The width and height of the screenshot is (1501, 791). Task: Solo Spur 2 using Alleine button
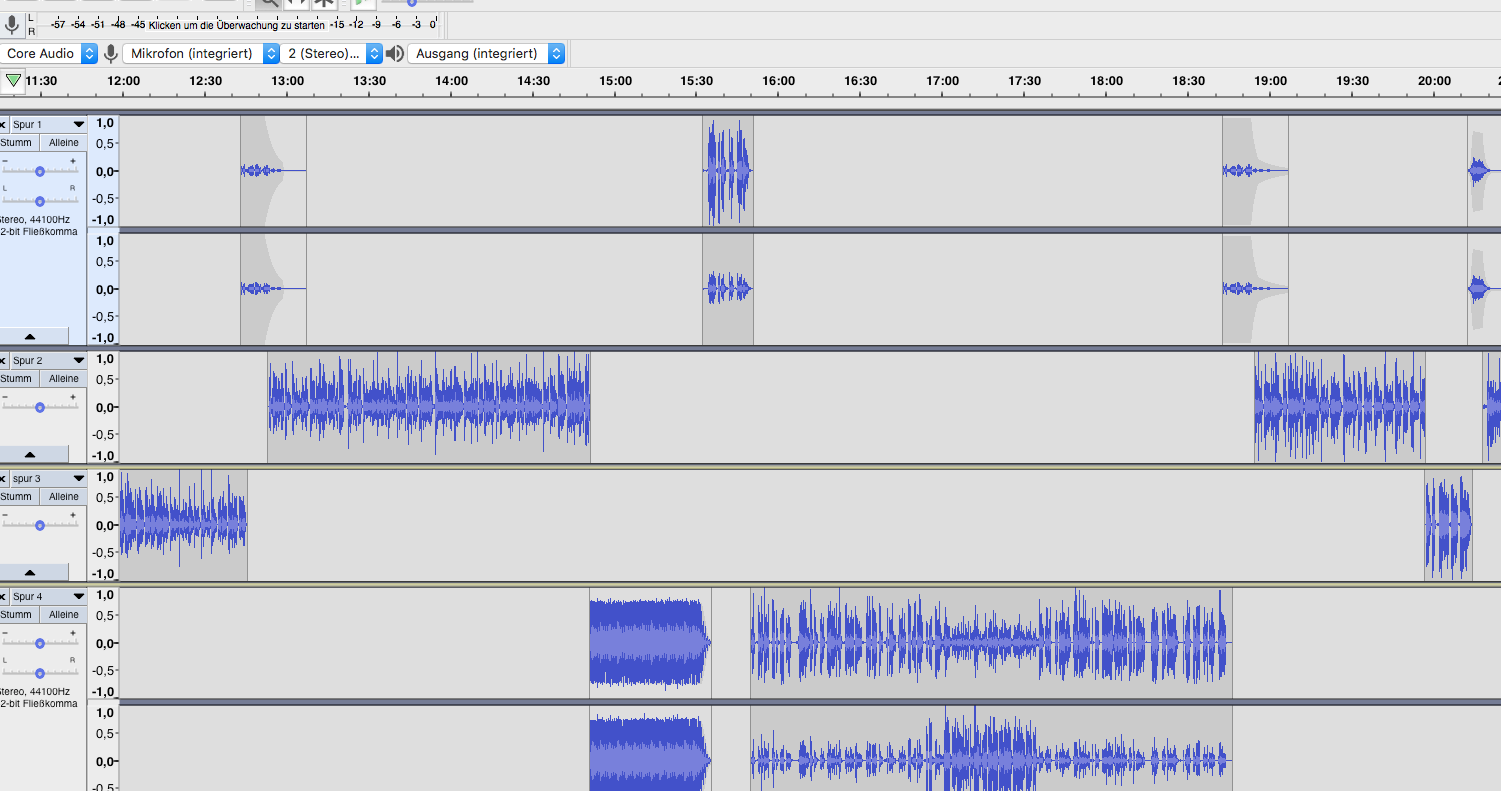point(64,379)
